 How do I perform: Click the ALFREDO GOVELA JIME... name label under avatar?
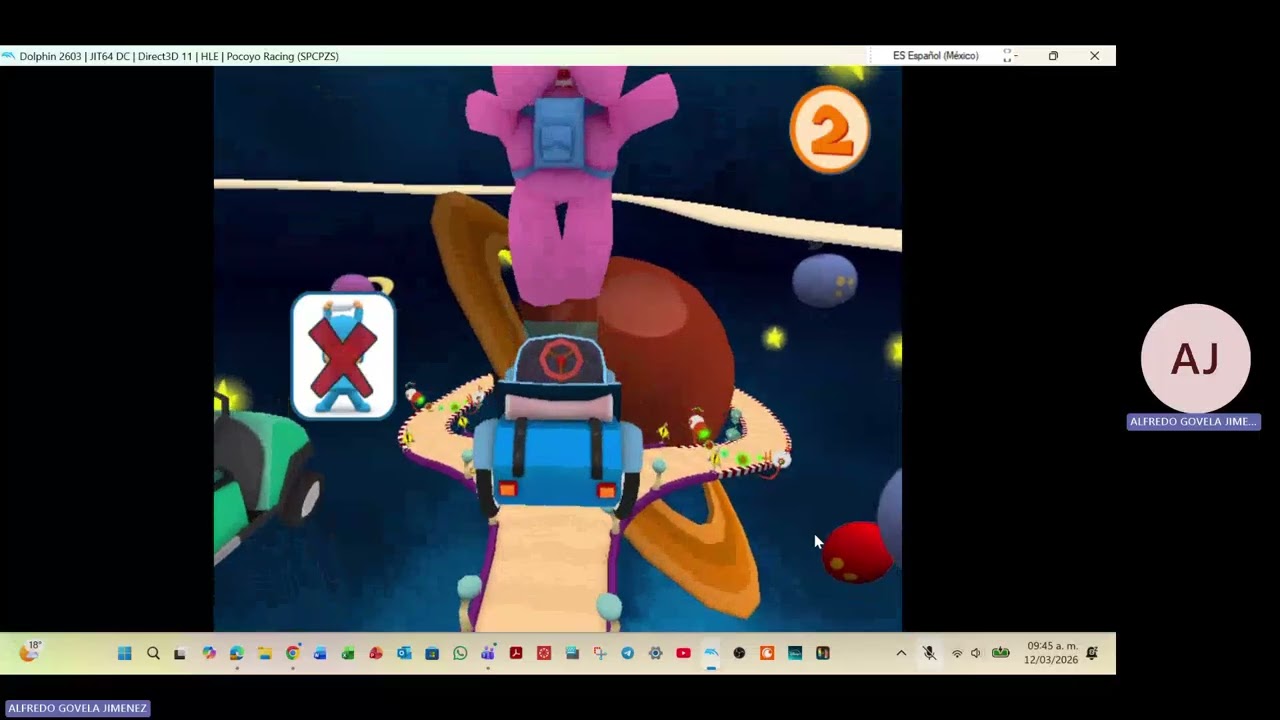(1193, 422)
